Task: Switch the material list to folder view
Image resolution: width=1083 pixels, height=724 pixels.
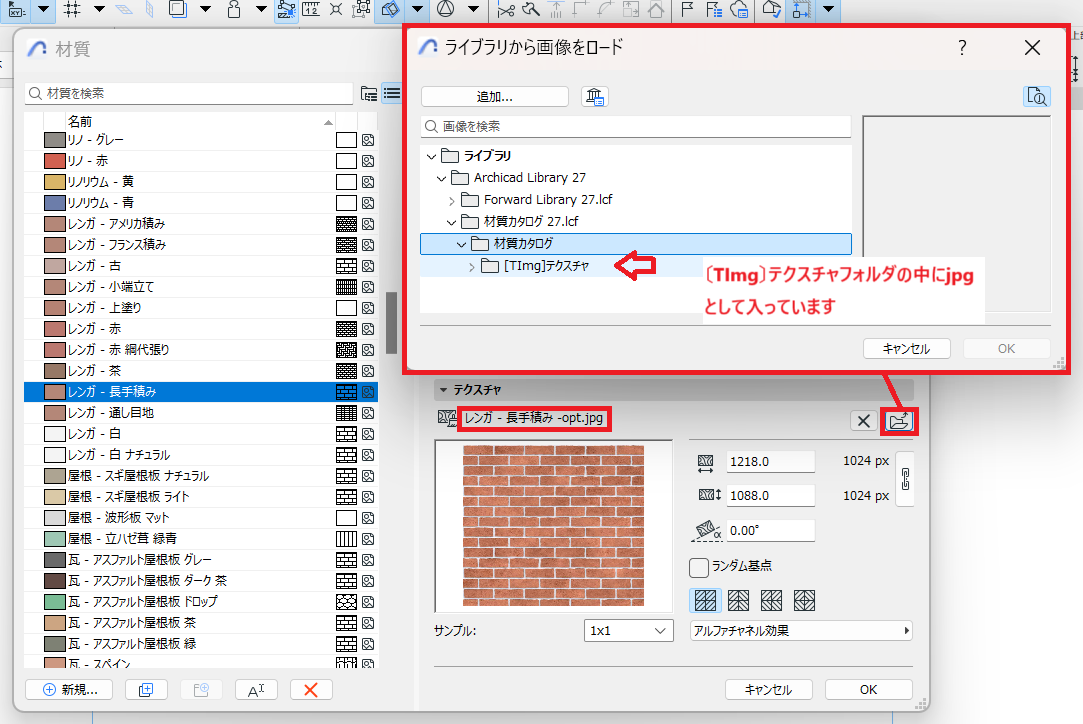Action: click(369, 93)
